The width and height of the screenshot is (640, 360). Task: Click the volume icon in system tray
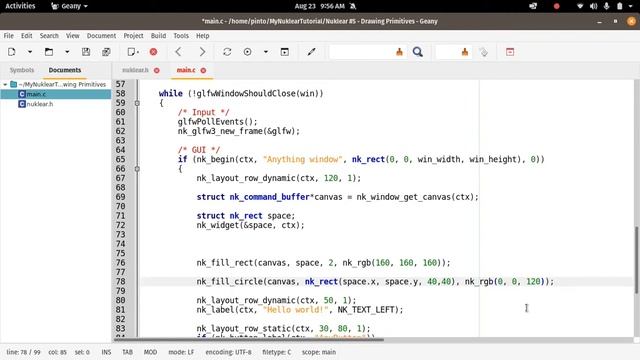[x=593, y=6]
